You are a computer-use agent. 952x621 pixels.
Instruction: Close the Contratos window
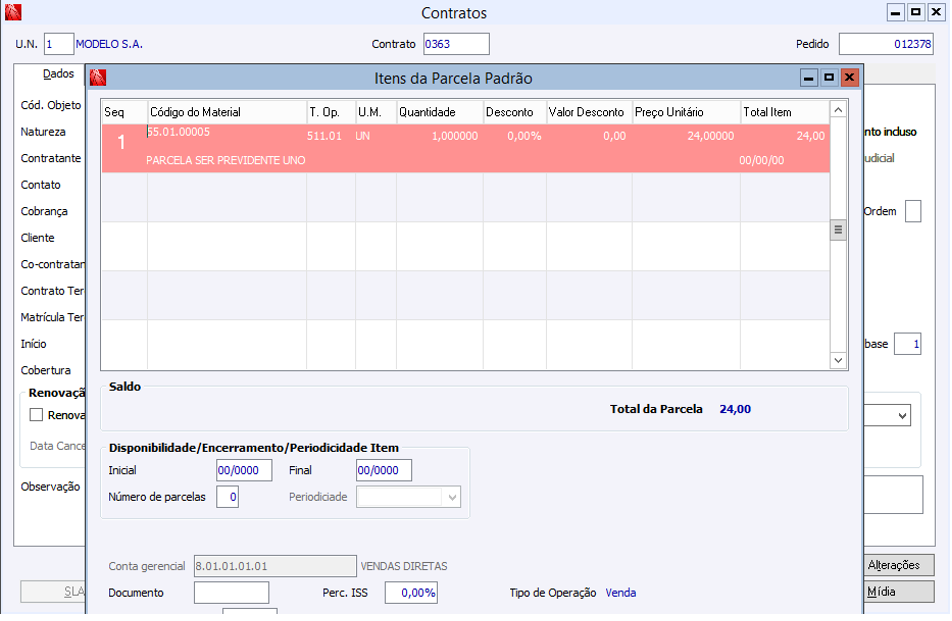coord(937,12)
